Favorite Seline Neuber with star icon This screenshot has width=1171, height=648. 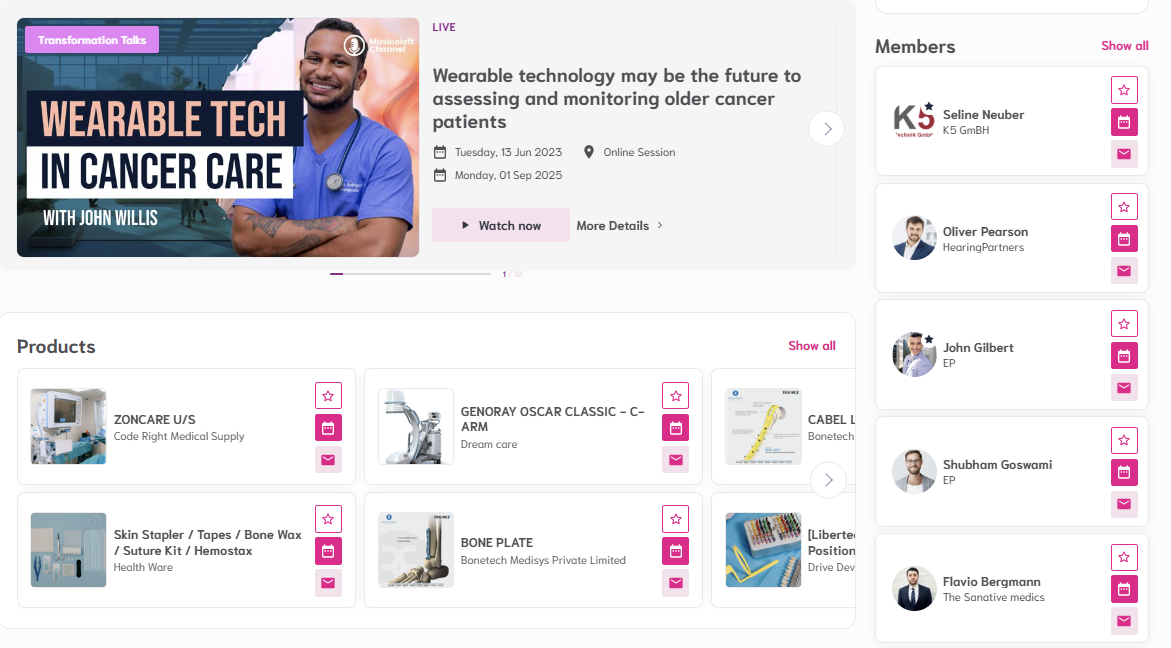1124,90
